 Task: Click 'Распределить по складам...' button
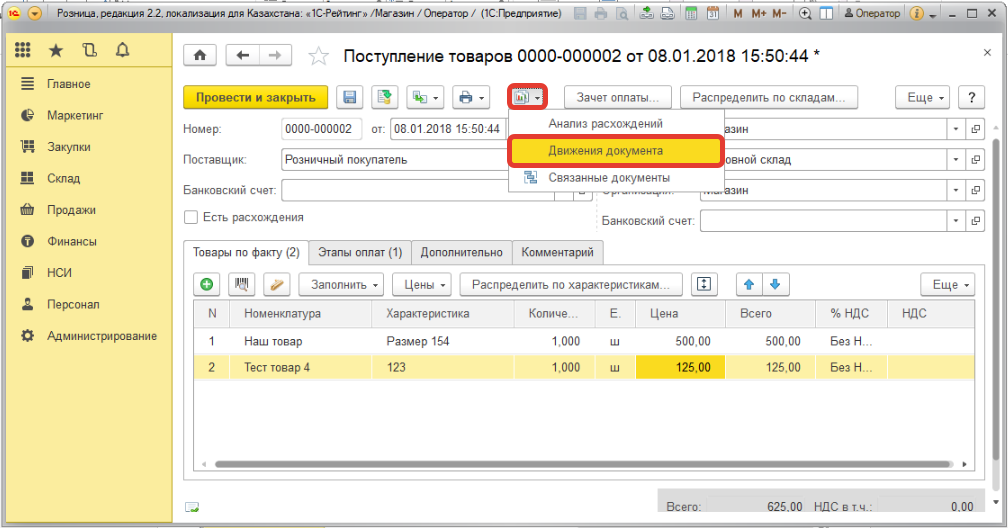point(769,97)
